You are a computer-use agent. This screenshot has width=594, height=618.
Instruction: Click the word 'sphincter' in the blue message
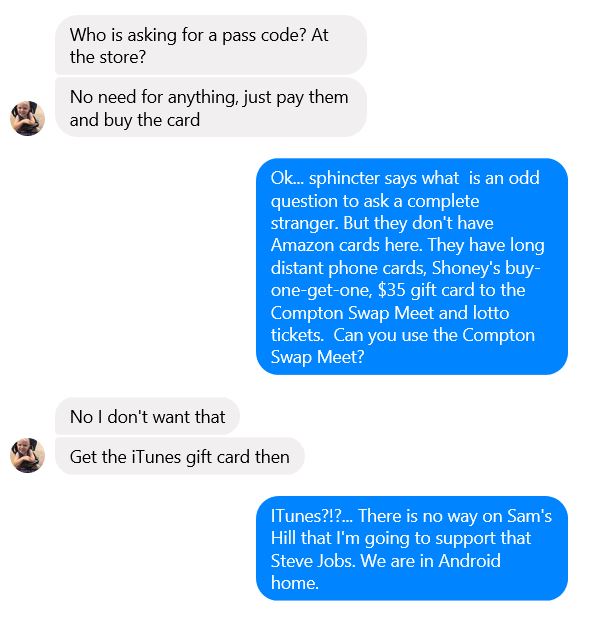coord(340,179)
